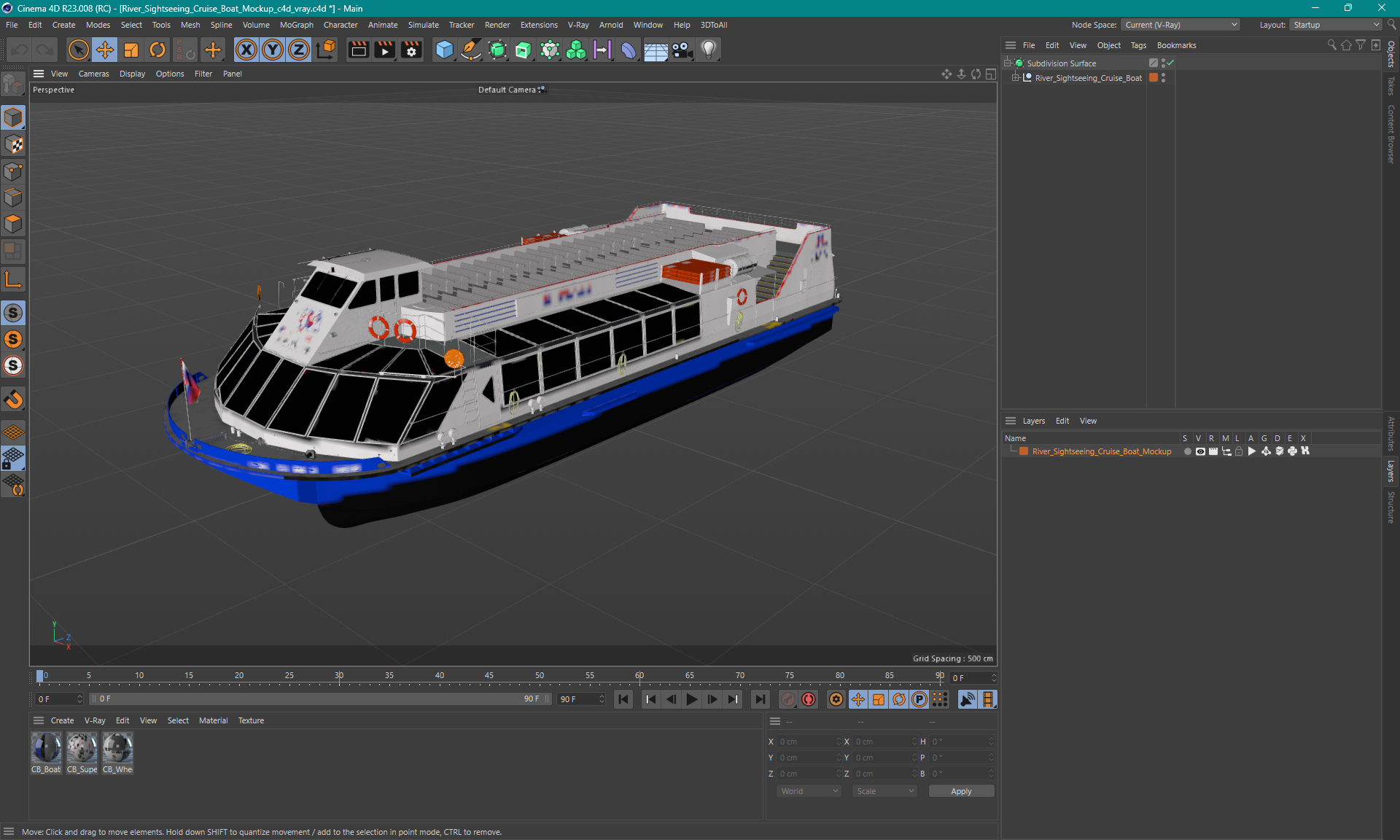Open Node Space dropdown

pos(1181,25)
